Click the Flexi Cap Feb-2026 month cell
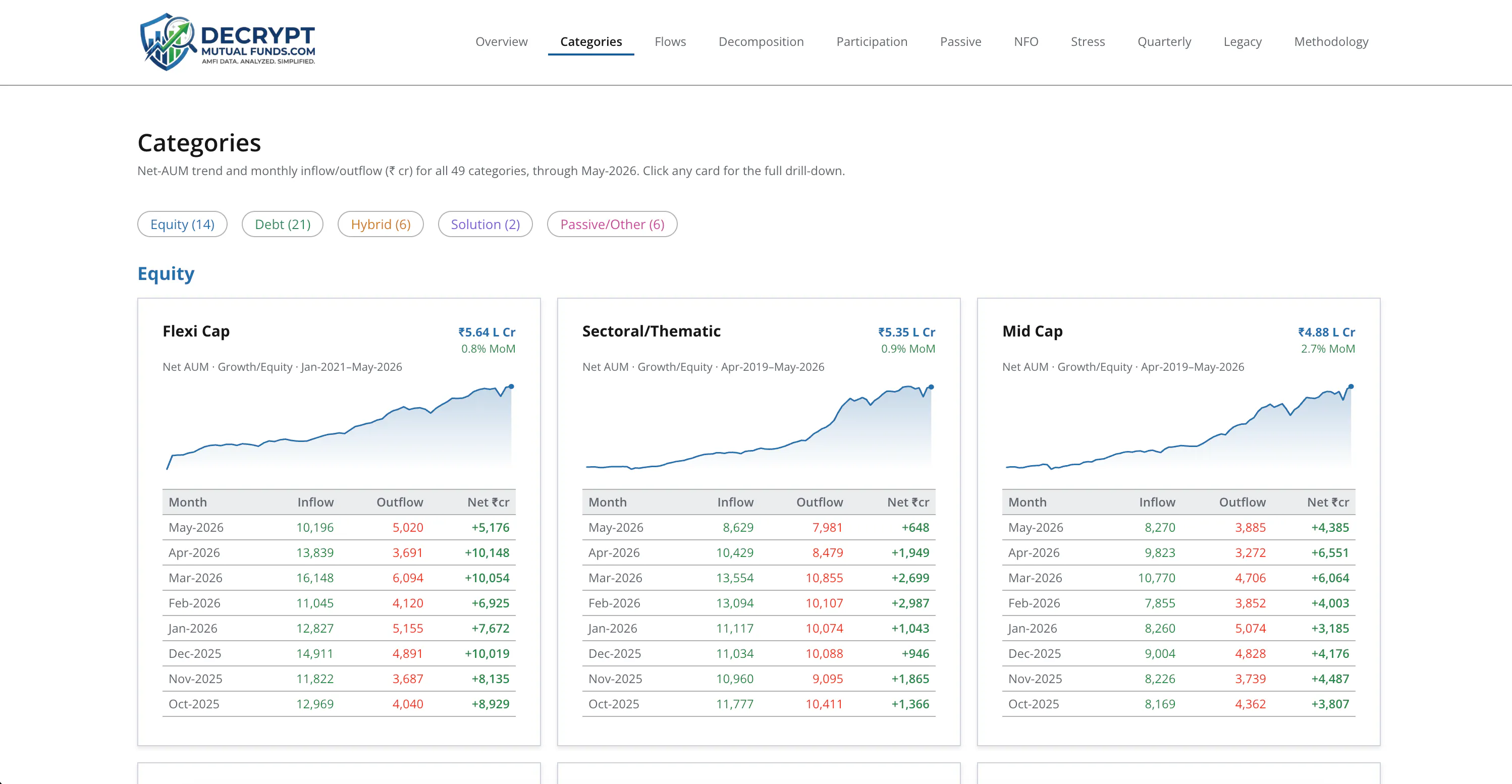Viewport: 1512px width, 784px height. (x=194, y=603)
